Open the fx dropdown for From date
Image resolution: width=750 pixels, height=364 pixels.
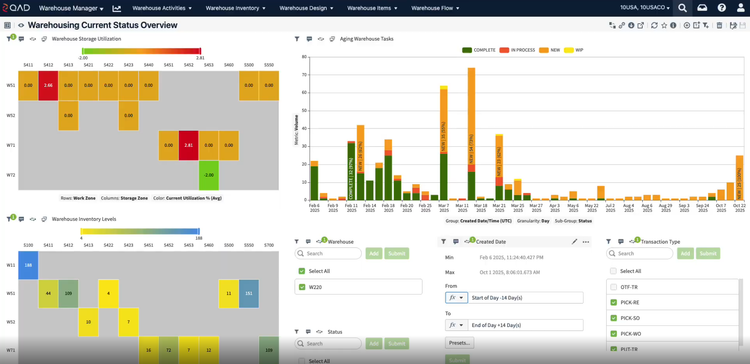click(x=456, y=298)
